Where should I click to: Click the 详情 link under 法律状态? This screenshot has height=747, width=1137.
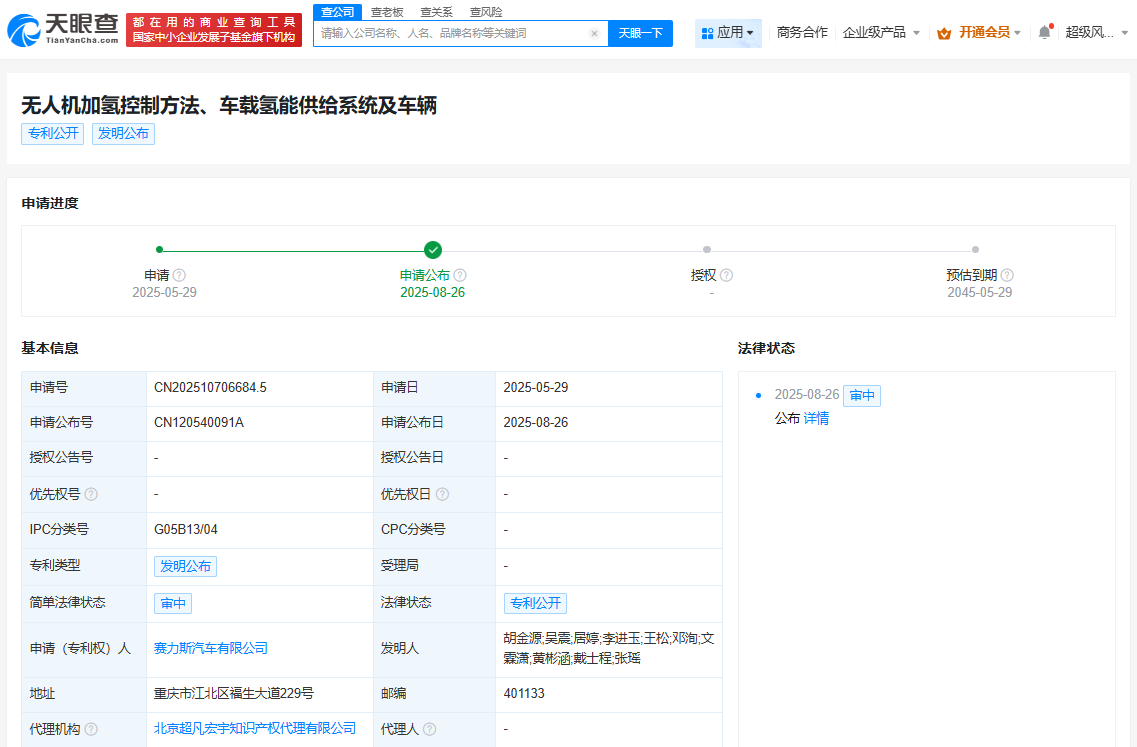814,417
